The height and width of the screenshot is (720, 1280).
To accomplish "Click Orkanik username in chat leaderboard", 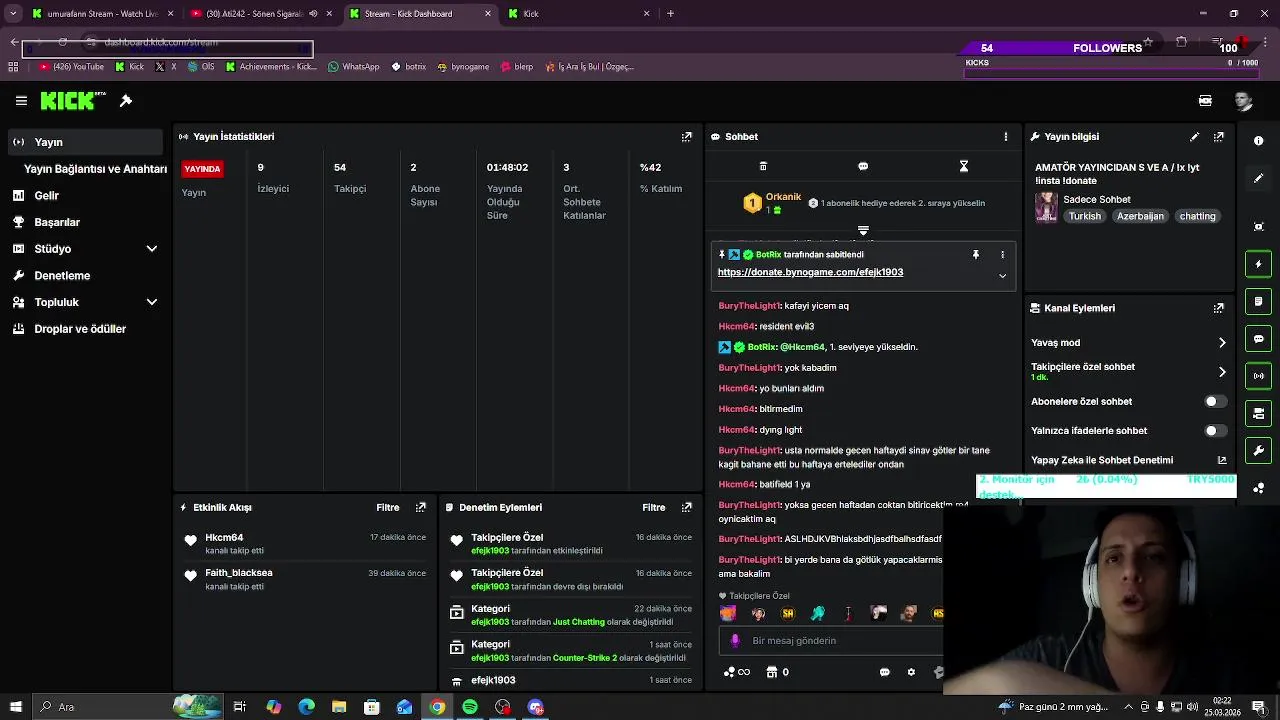I will click(783, 197).
